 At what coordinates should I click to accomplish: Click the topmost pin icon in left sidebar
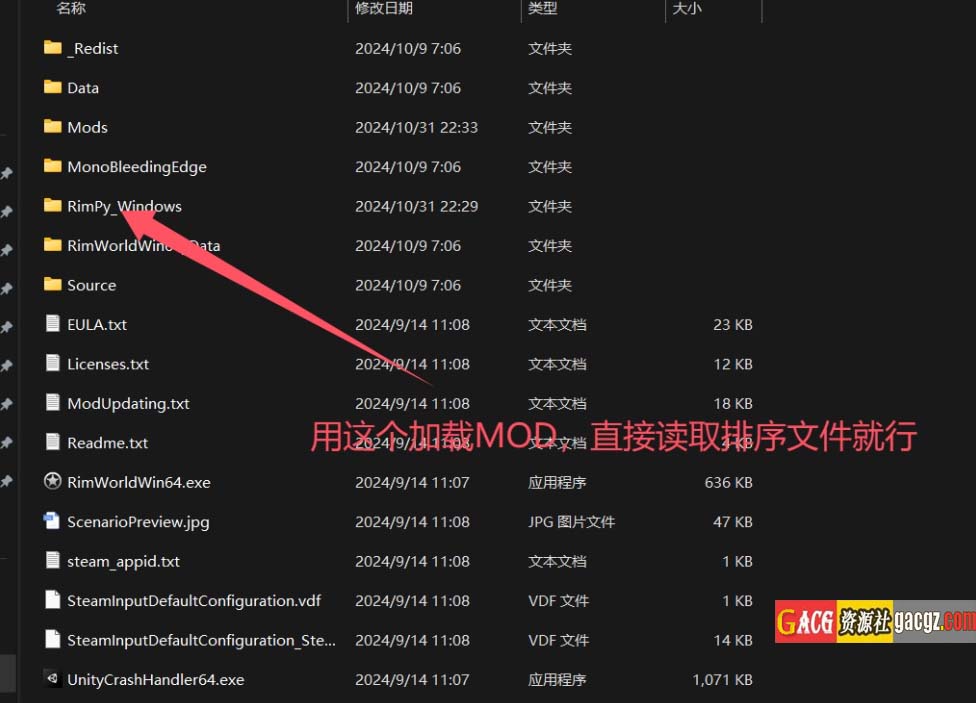tap(6, 173)
